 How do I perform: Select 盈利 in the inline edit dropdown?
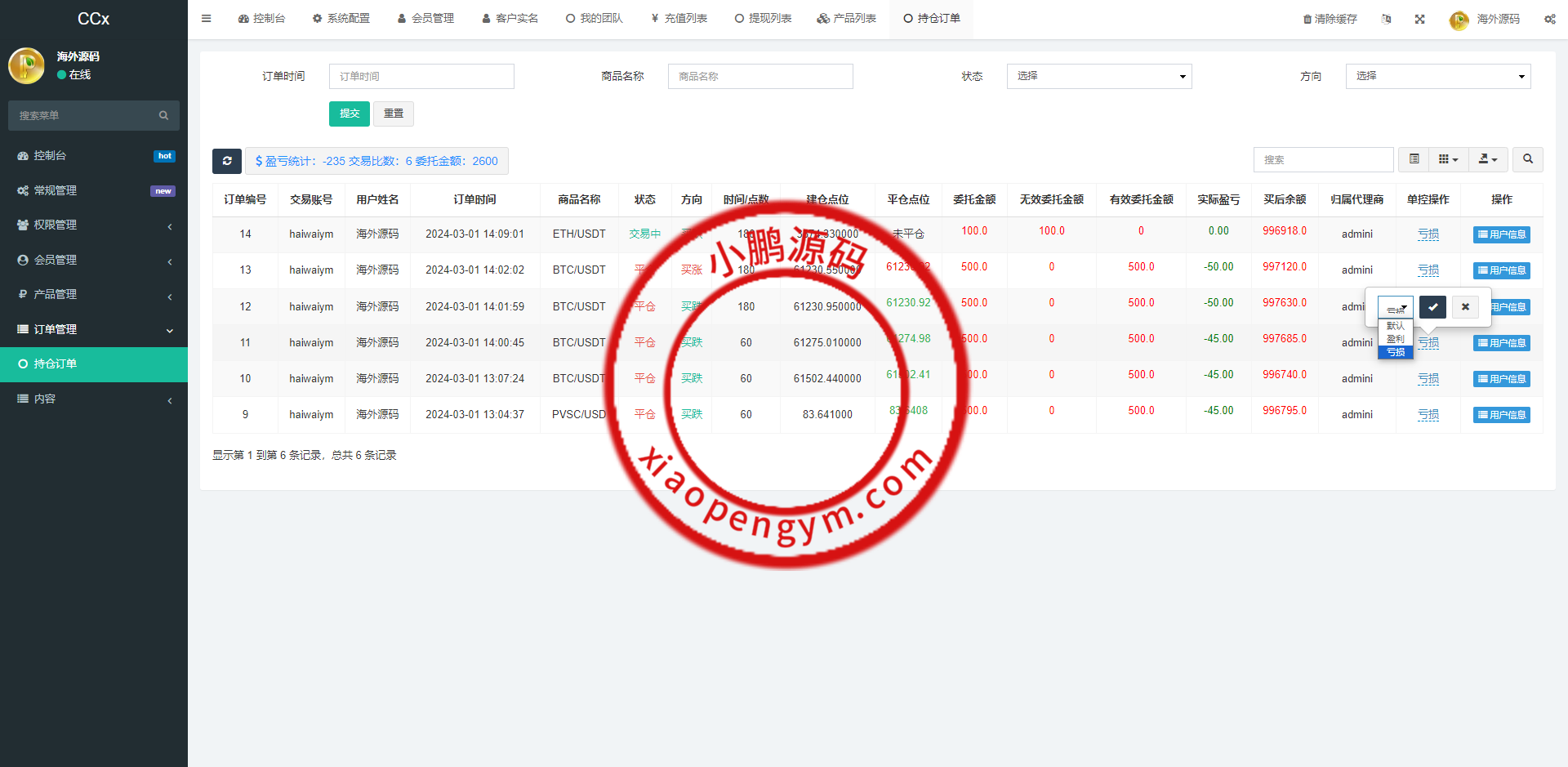click(1395, 339)
